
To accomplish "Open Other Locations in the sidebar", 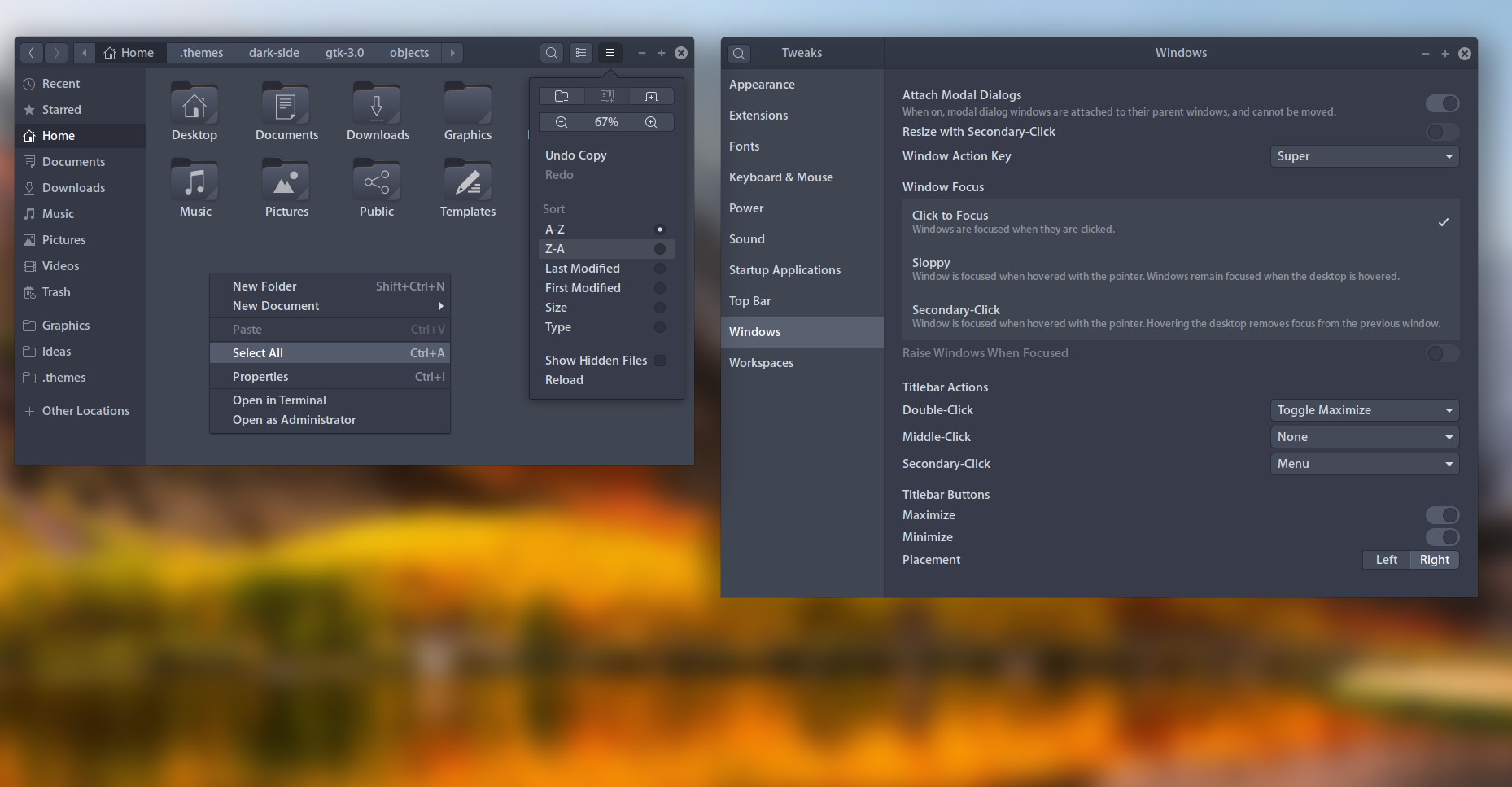I will point(80,411).
